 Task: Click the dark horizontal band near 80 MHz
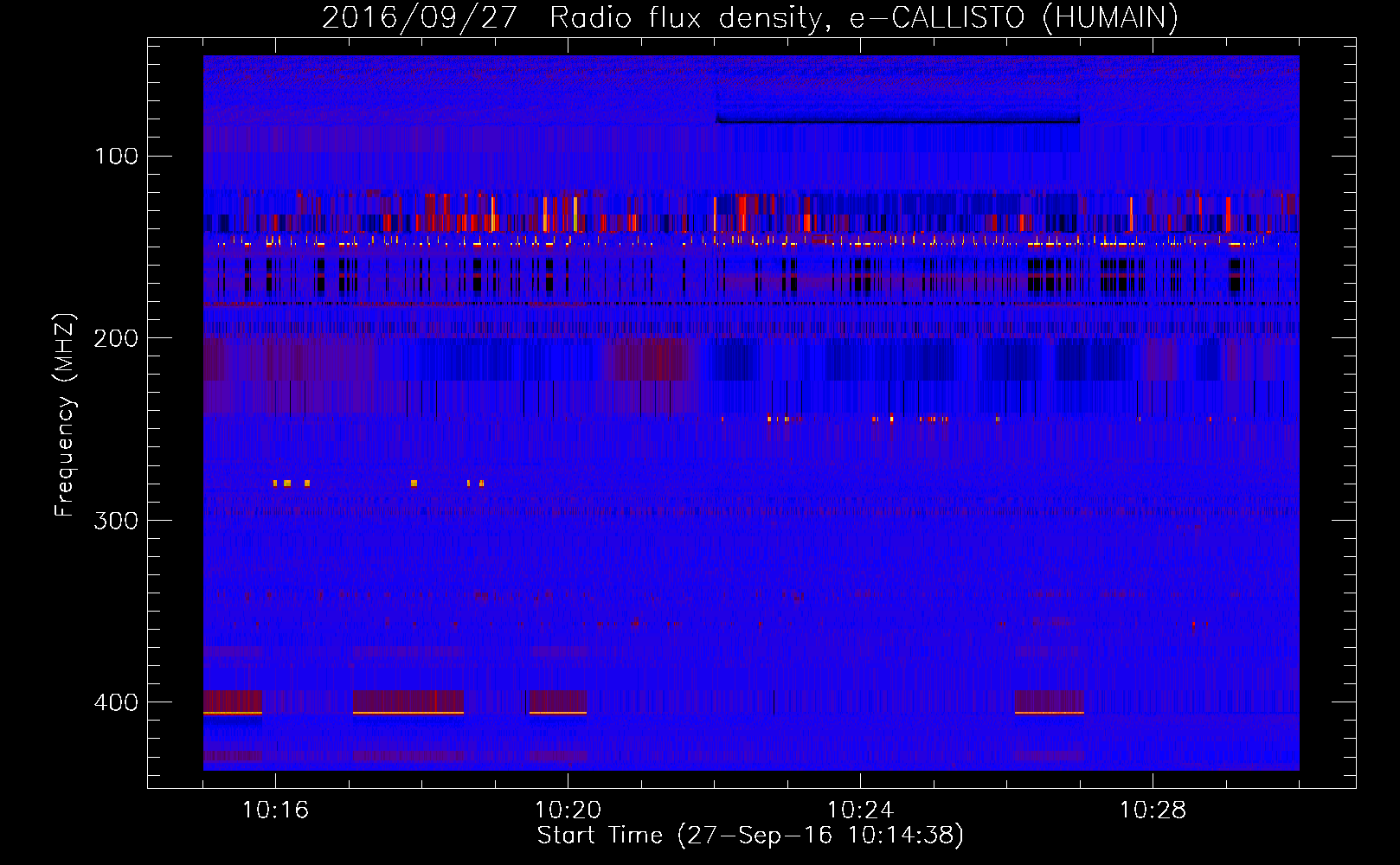point(898,119)
